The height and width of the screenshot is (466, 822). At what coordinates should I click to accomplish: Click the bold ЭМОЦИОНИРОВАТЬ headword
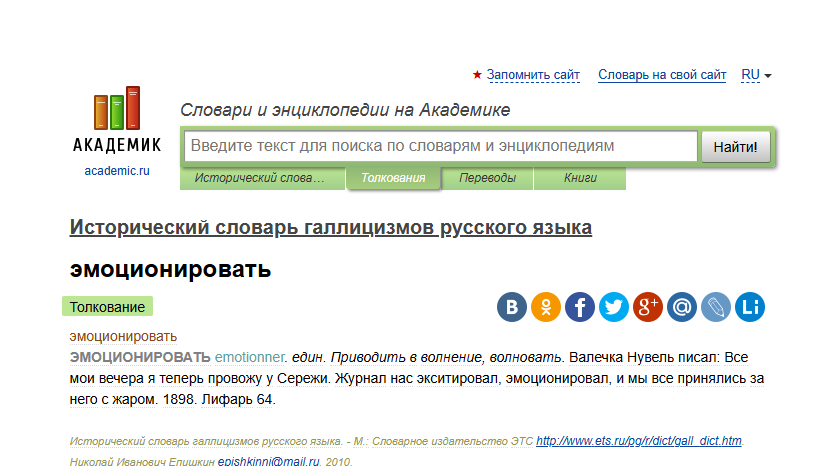click(140, 357)
